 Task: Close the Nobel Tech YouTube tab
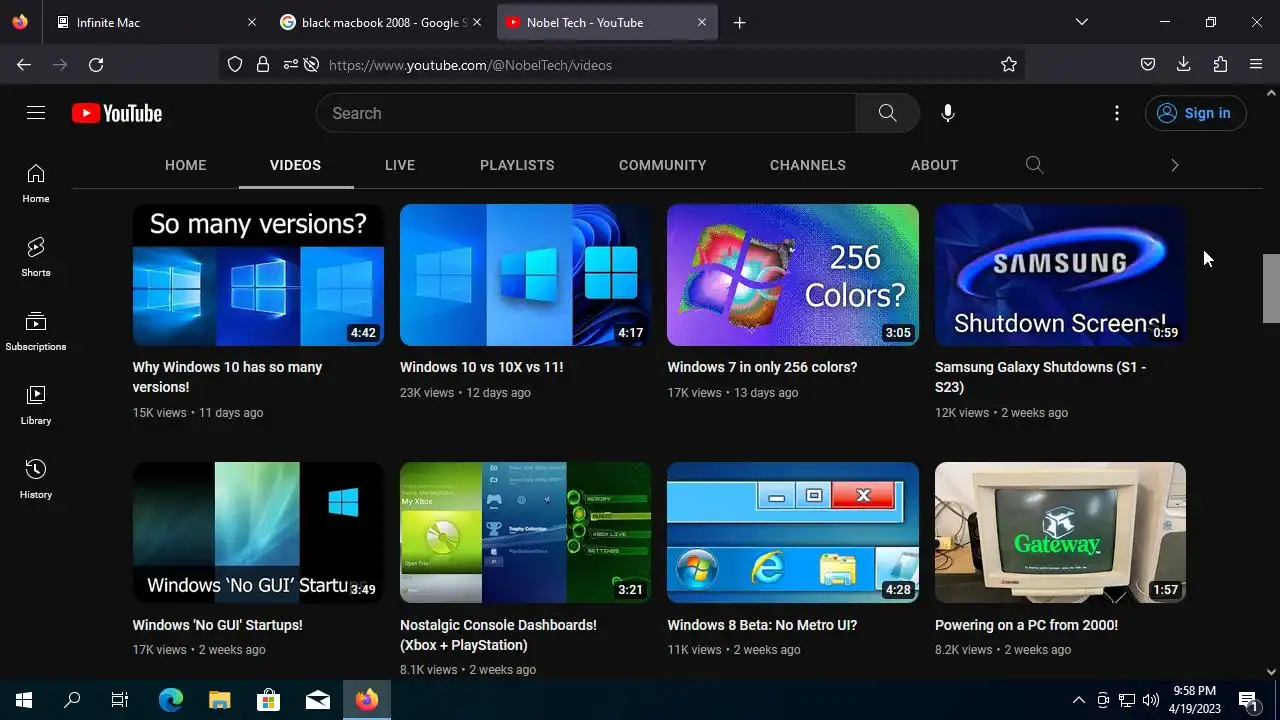coord(702,22)
